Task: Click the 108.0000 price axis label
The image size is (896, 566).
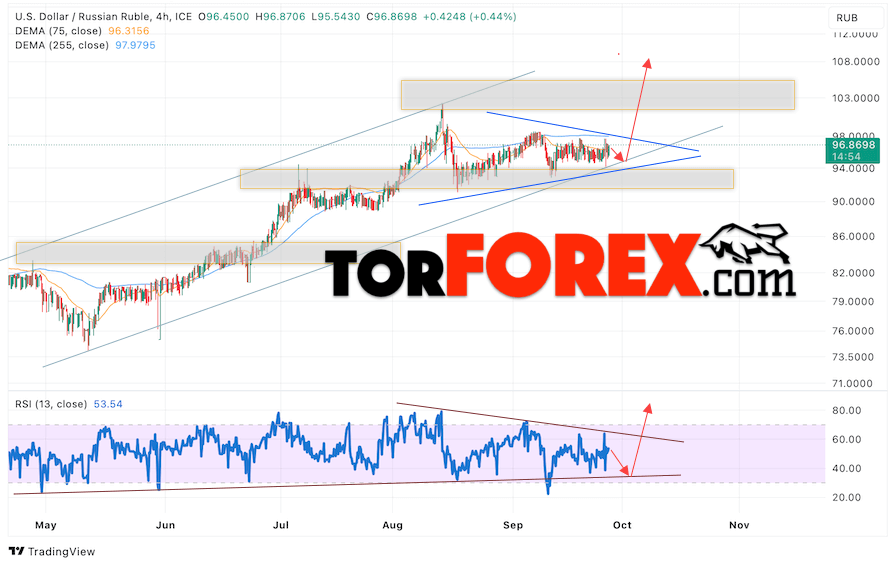Action: [x=855, y=62]
